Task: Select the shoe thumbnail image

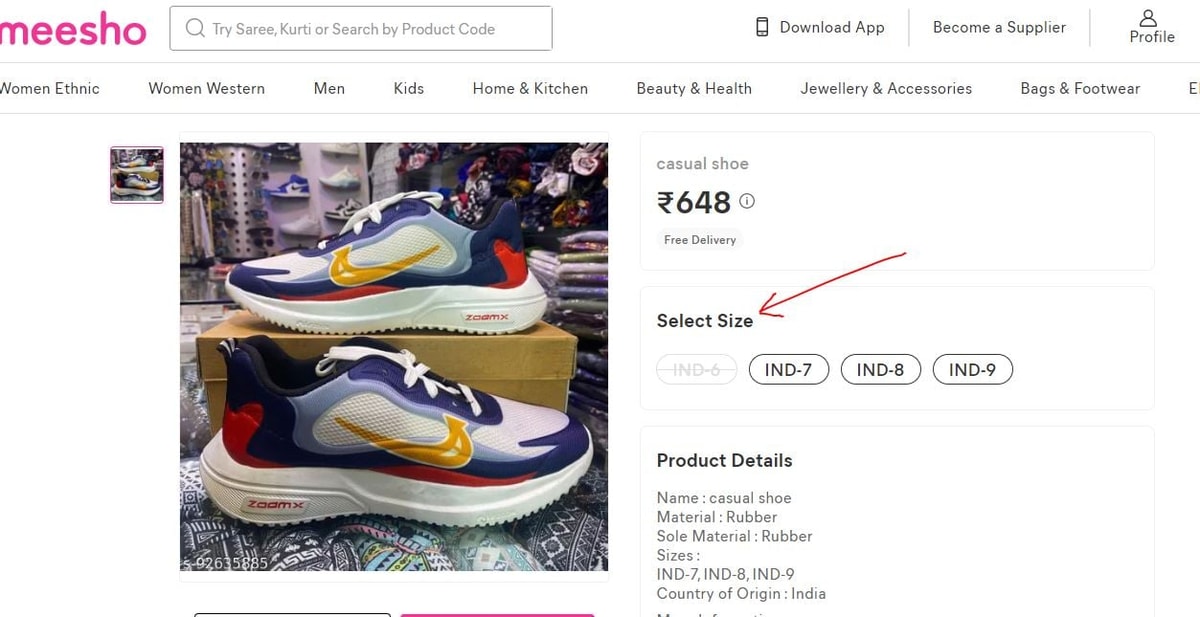Action: 137,175
